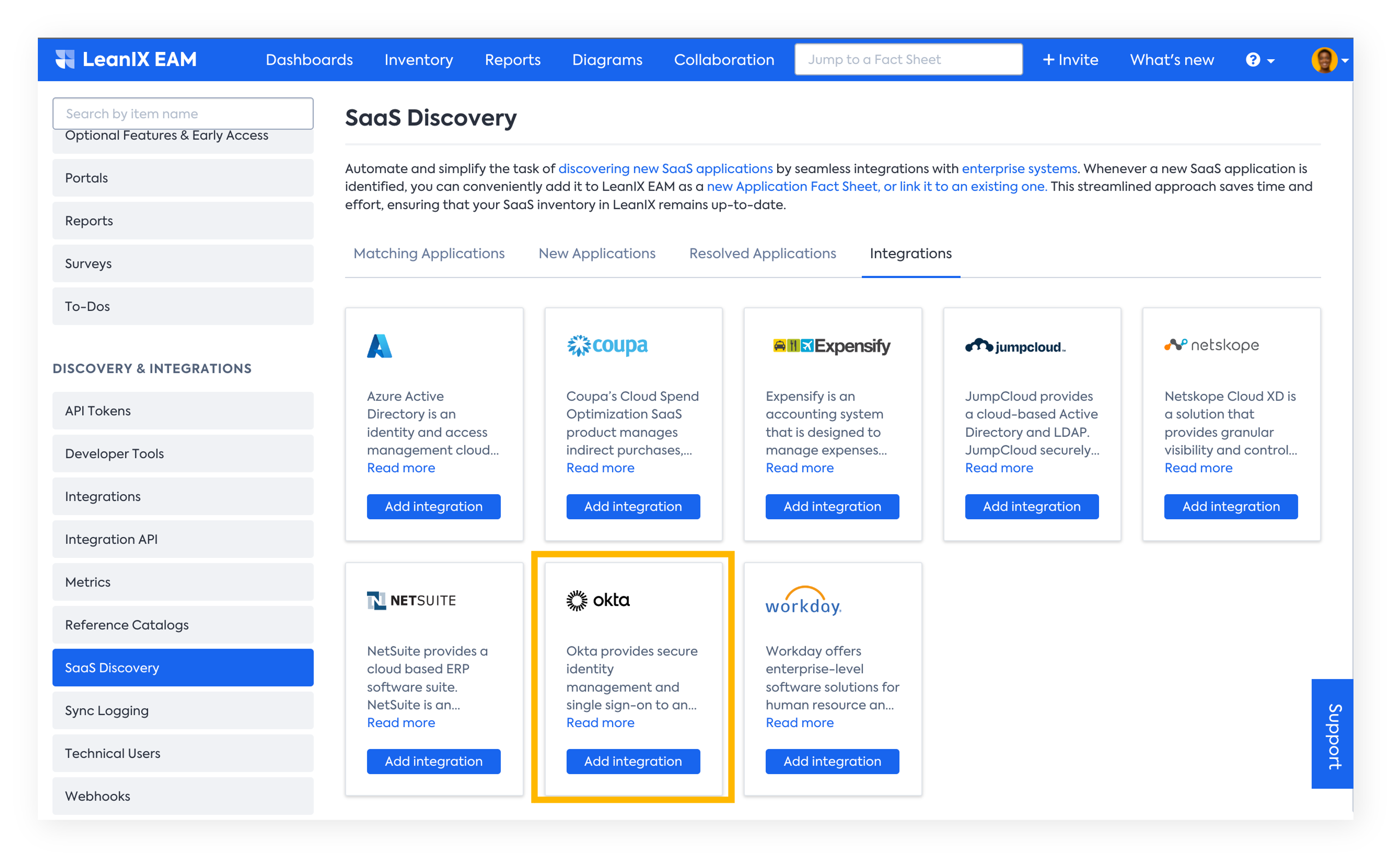Add the Azure Active Directory integration
The width and height of the screenshot is (1400, 867).
(434, 506)
